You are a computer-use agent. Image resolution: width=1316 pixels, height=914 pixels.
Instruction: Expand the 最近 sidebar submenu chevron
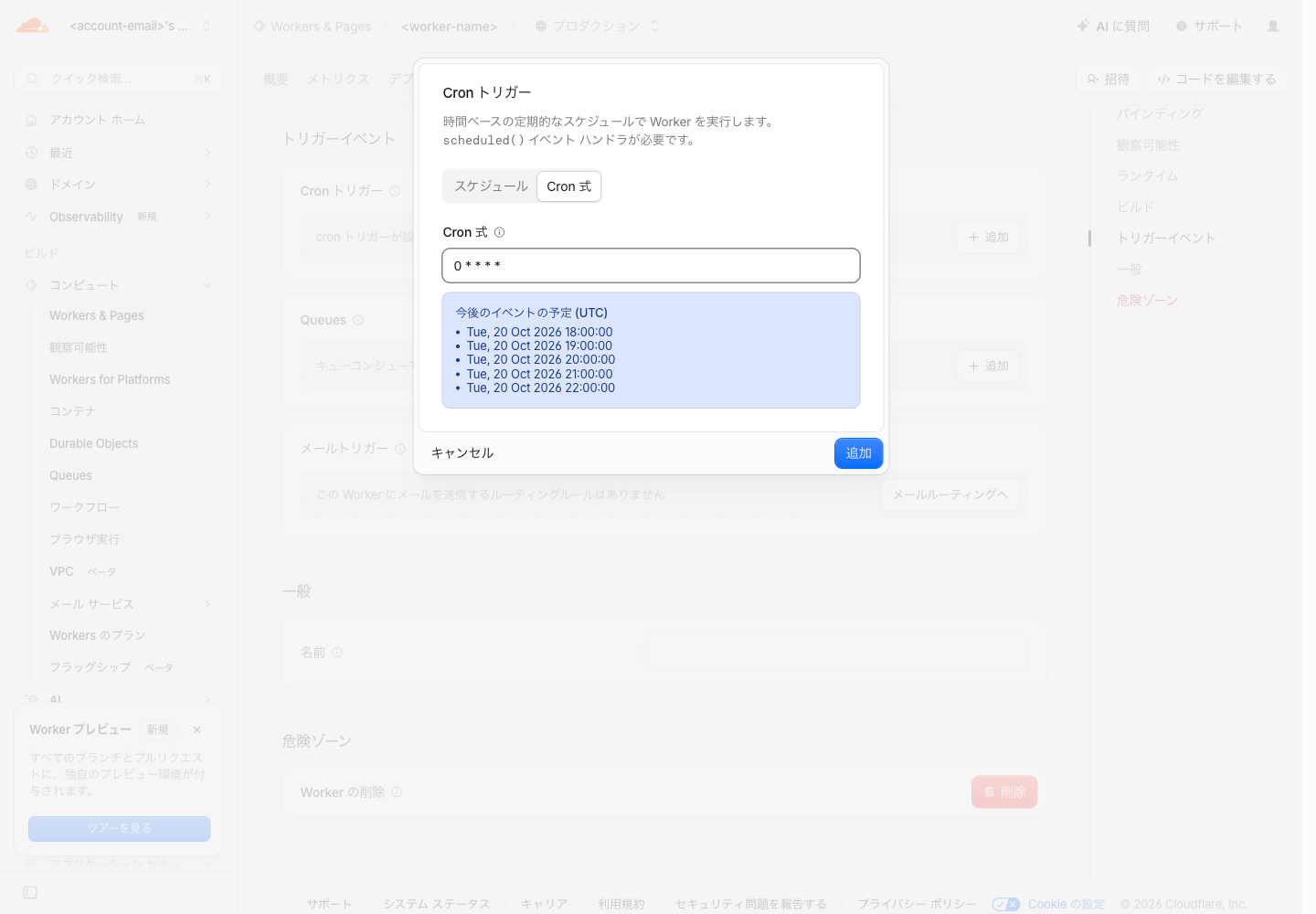tap(207, 152)
